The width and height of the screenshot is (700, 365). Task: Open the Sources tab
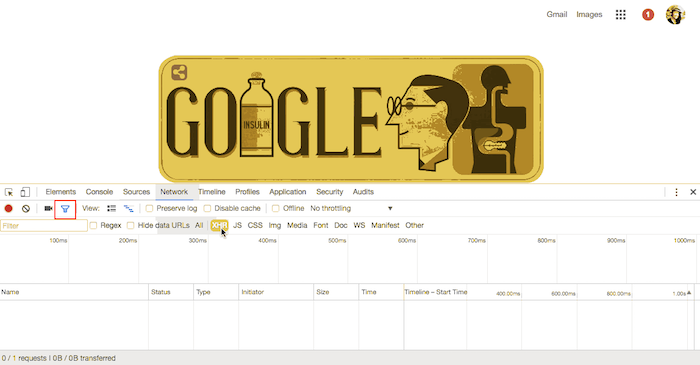tap(136, 192)
